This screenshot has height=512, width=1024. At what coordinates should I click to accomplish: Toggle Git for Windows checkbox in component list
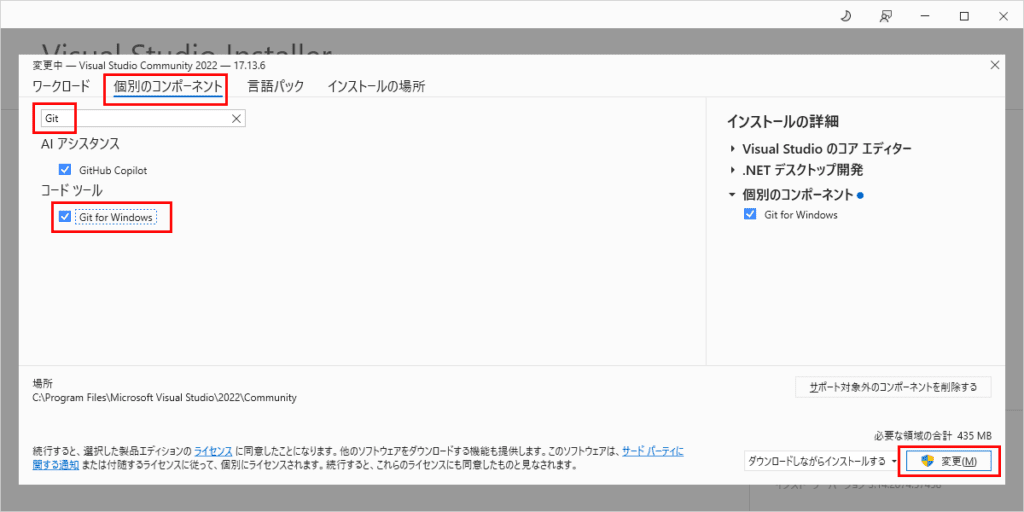65,216
